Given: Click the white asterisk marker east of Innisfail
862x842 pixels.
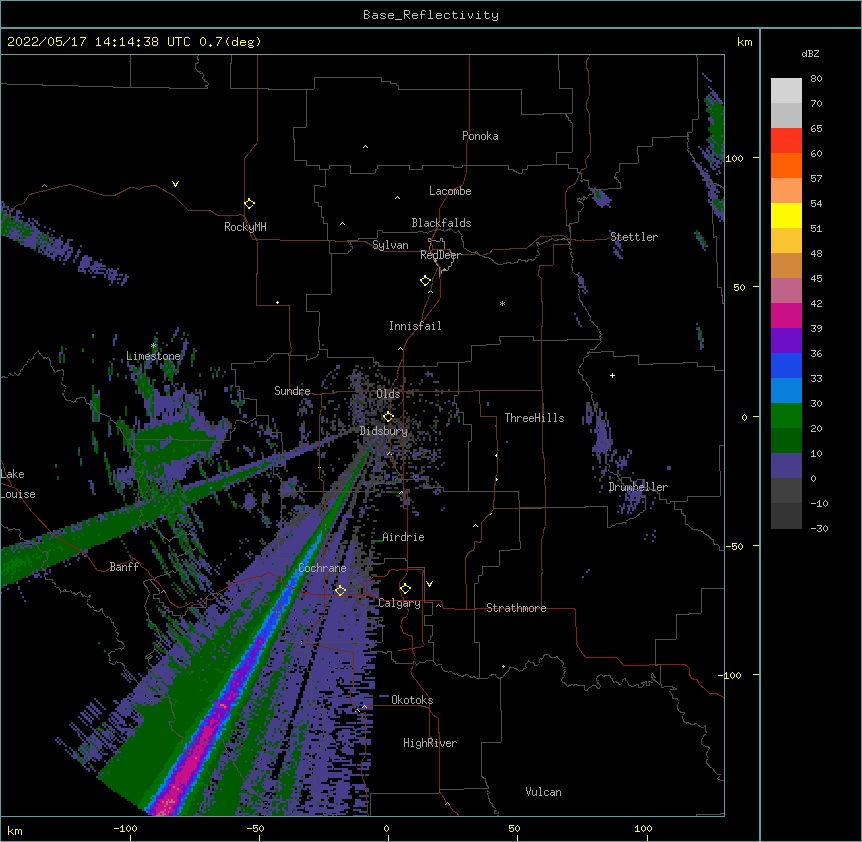Looking at the screenshot, I should click(x=502, y=304).
